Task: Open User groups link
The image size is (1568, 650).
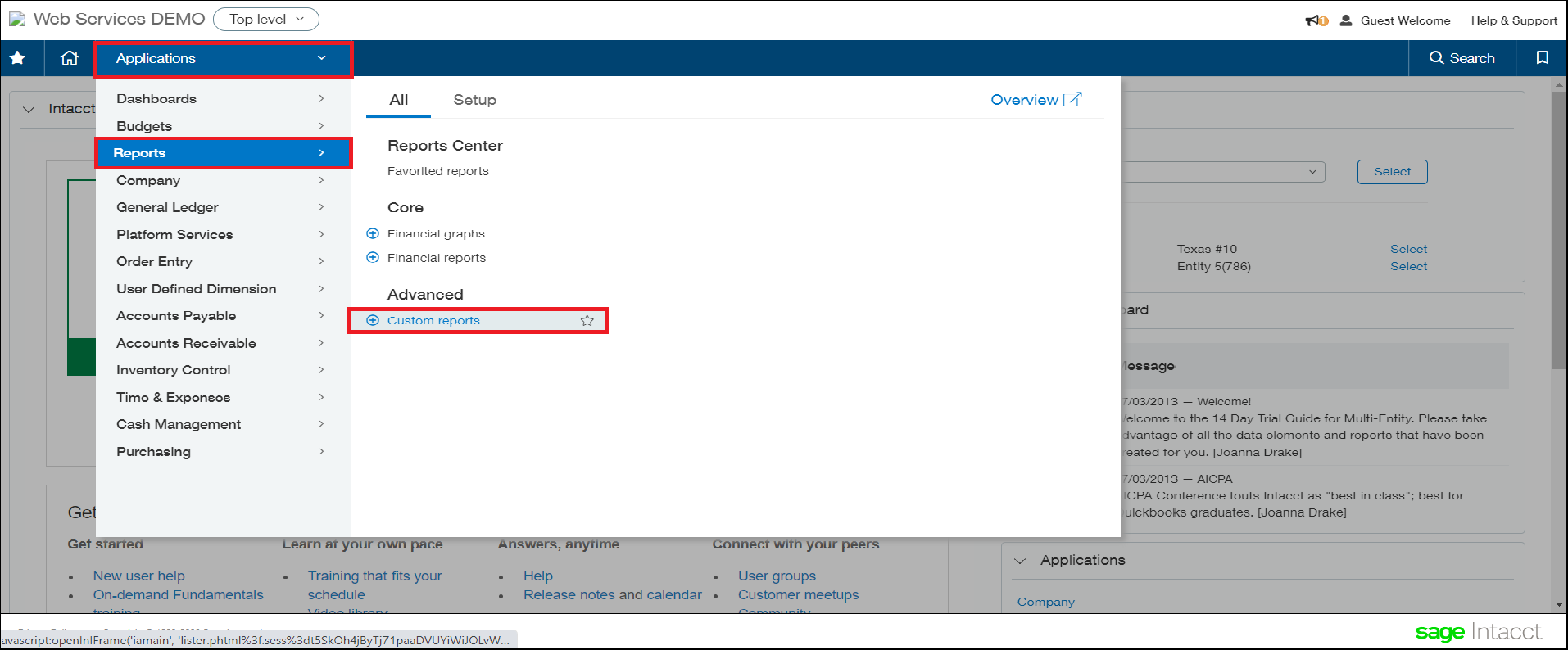Action: pos(777,576)
